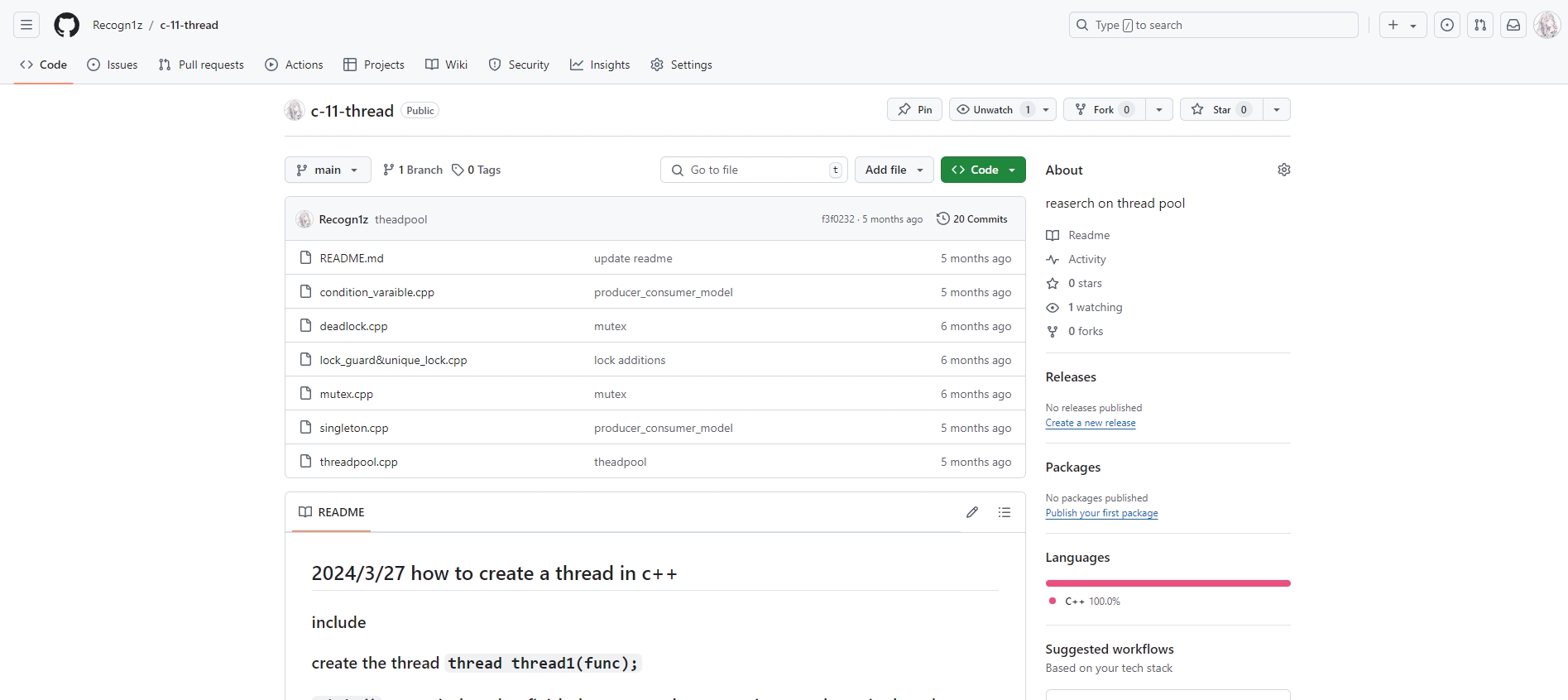Open the Packages section heading

pos(1073,467)
